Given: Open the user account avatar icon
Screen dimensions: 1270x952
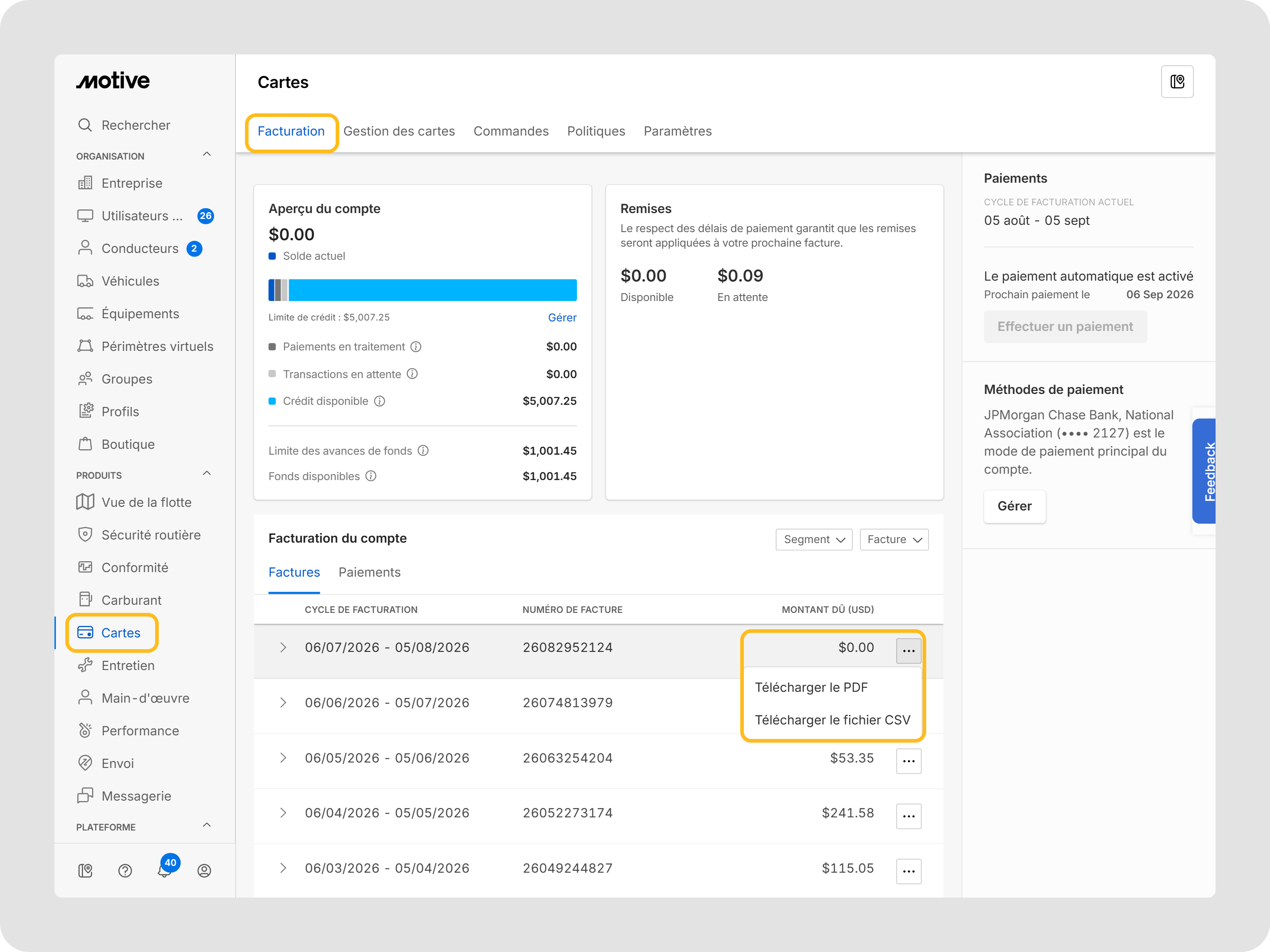Looking at the screenshot, I should [205, 871].
